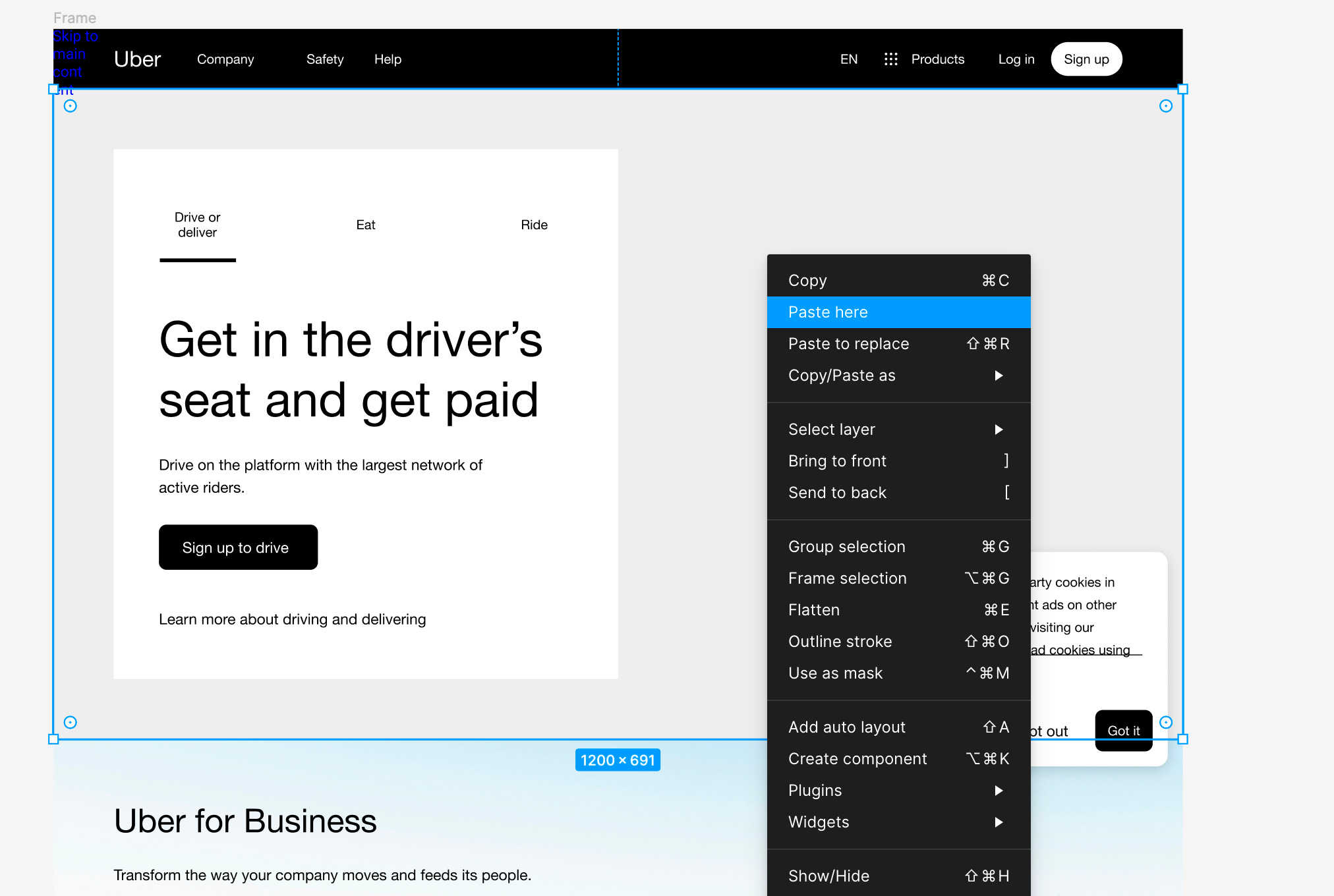
Task: Choose Send to back
Action: (x=899, y=493)
